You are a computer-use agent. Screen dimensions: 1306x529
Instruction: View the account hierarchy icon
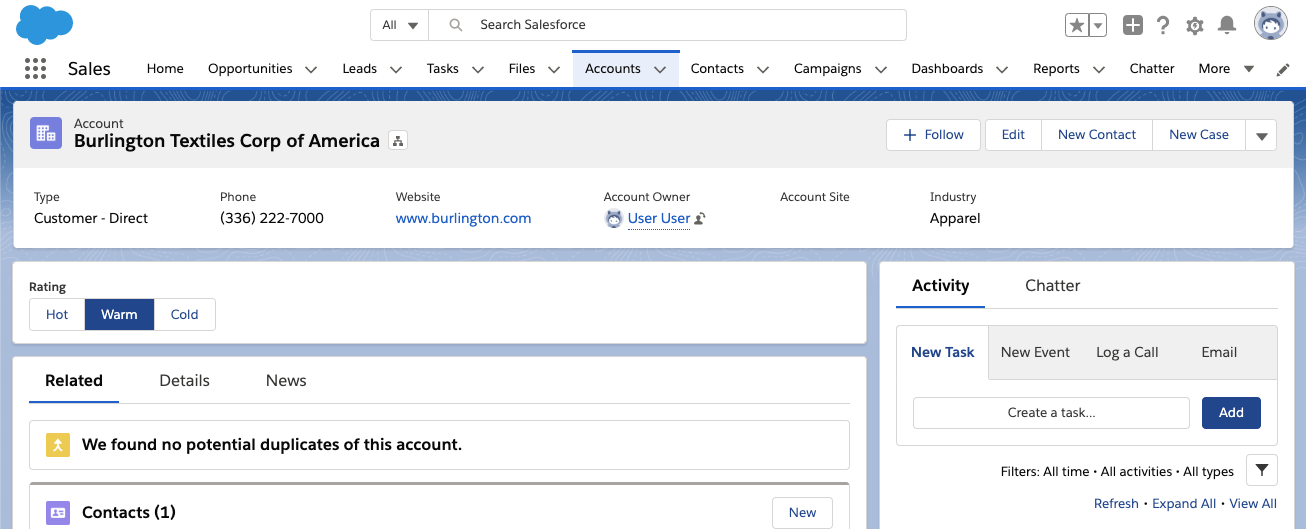tap(397, 141)
